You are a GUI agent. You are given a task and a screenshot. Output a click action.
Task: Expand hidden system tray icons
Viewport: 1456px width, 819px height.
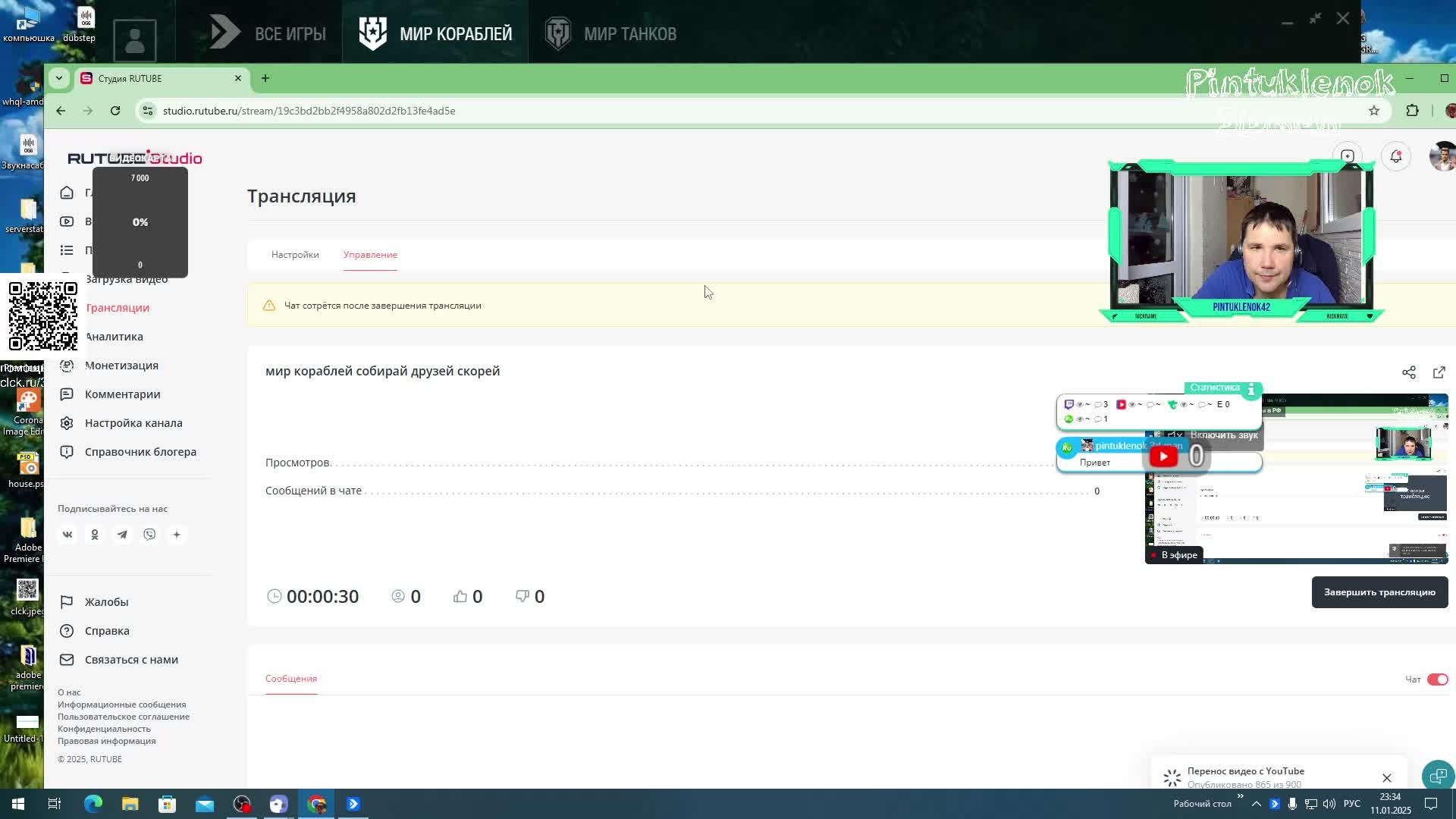(x=1256, y=804)
